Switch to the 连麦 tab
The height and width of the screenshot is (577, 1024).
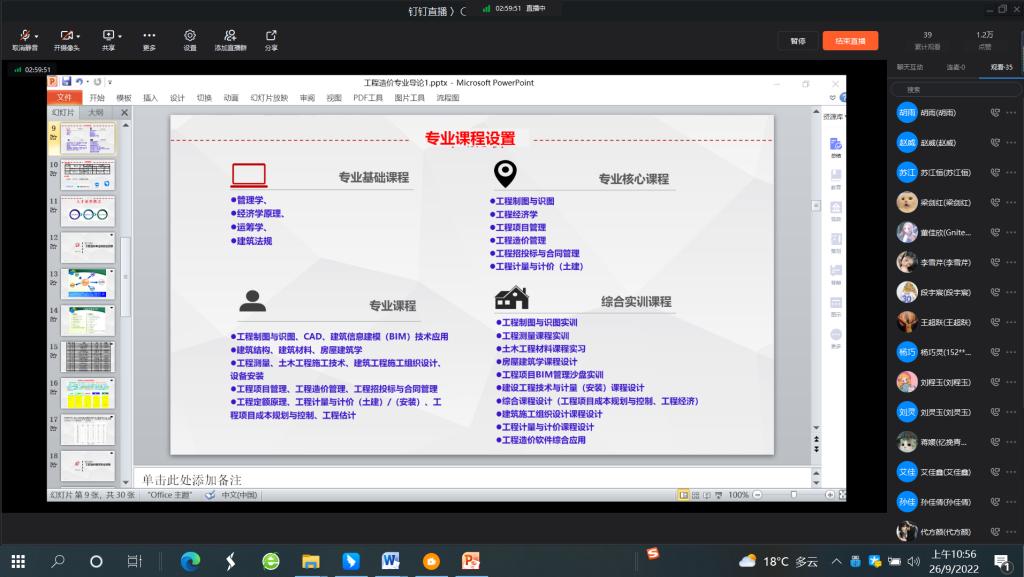tap(955, 67)
